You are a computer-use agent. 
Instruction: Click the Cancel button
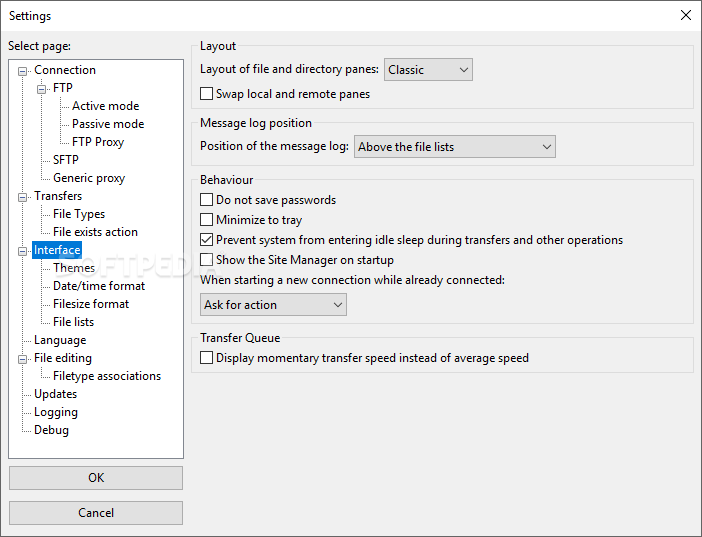96,513
